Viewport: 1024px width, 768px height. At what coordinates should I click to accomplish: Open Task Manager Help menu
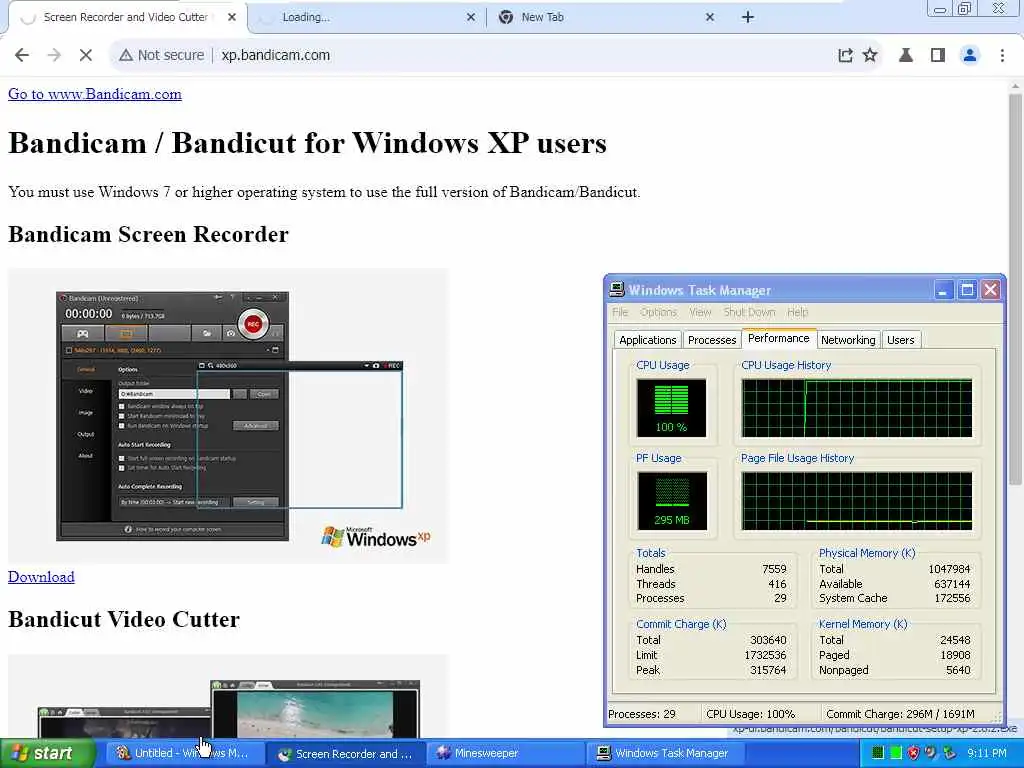coord(797,312)
